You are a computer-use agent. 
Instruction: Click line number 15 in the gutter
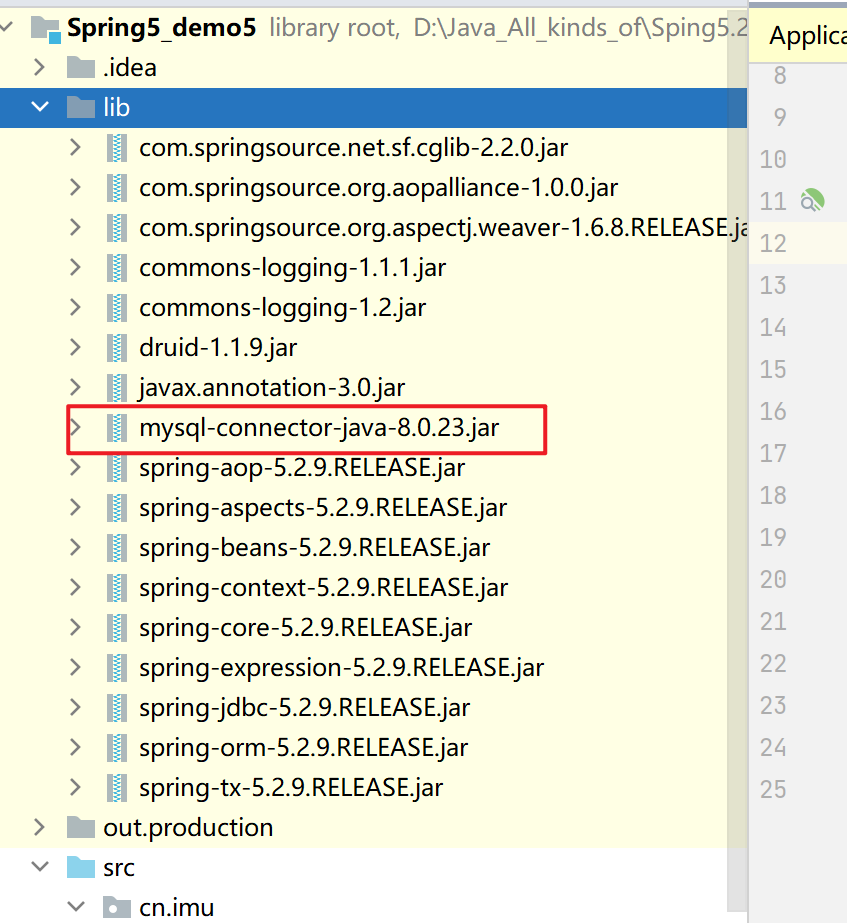772,369
